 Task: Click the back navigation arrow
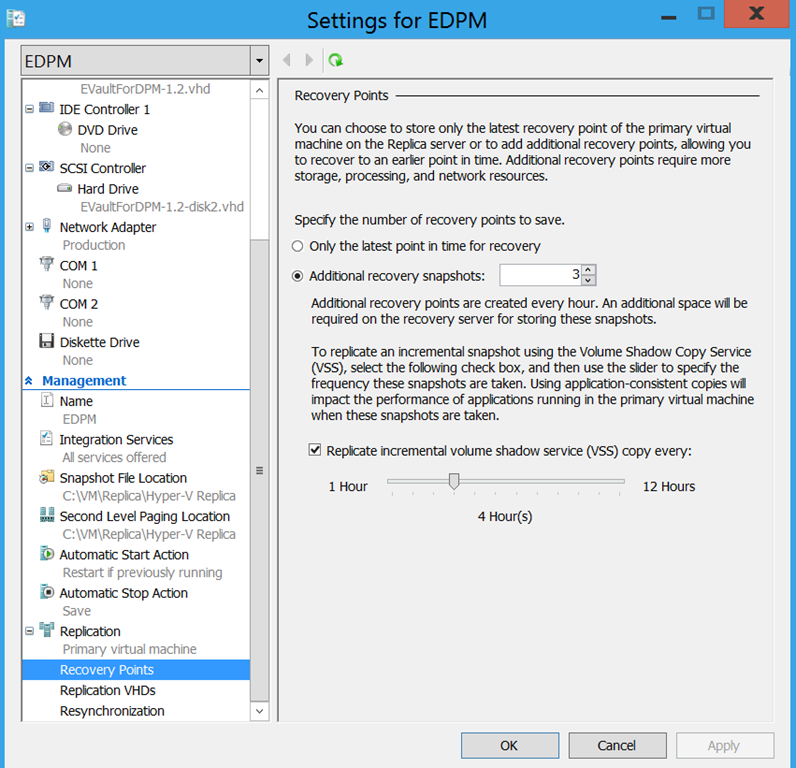(x=287, y=60)
